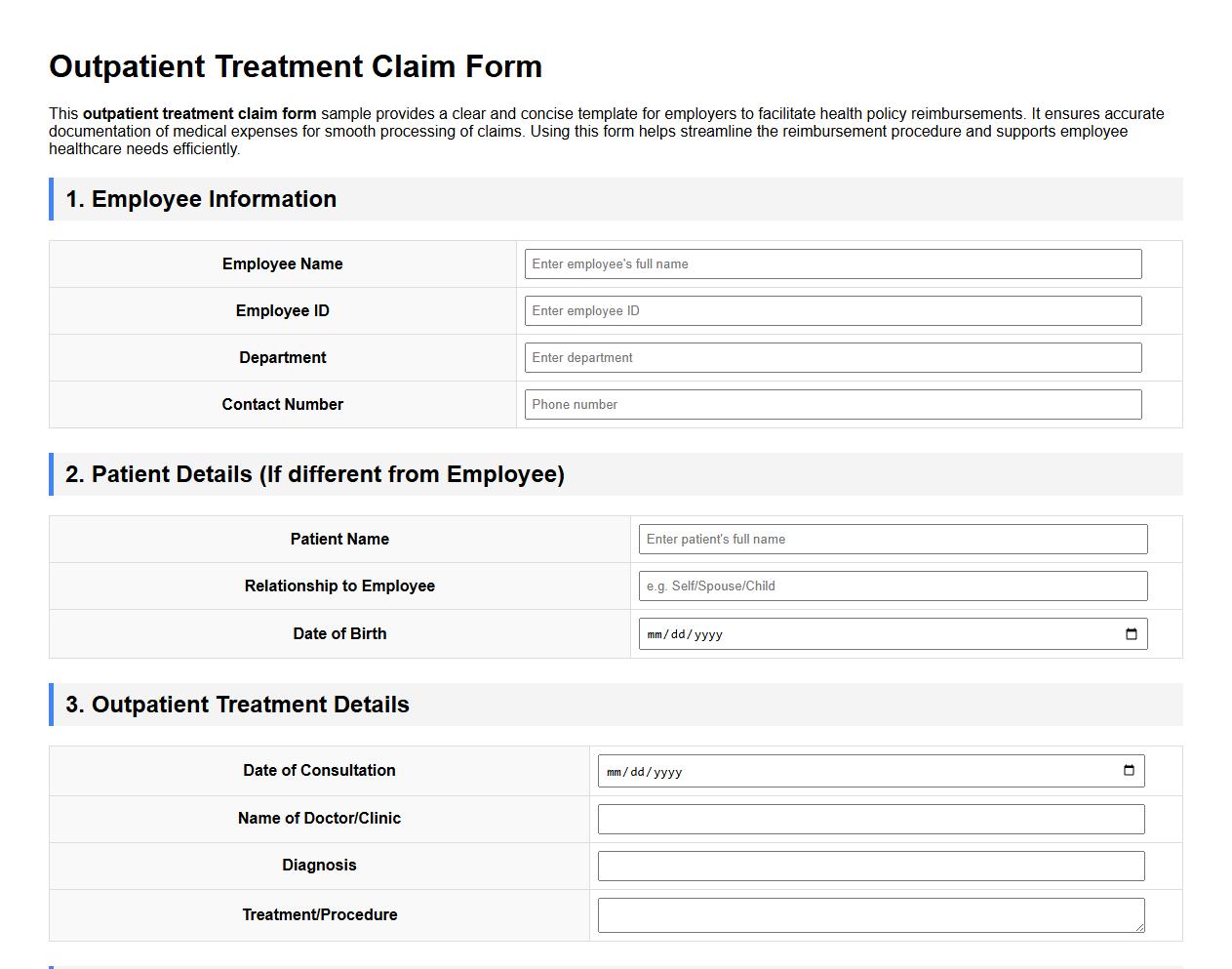
Task: Click the Outpatient Treatment Claim Form title
Action: click(x=296, y=66)
